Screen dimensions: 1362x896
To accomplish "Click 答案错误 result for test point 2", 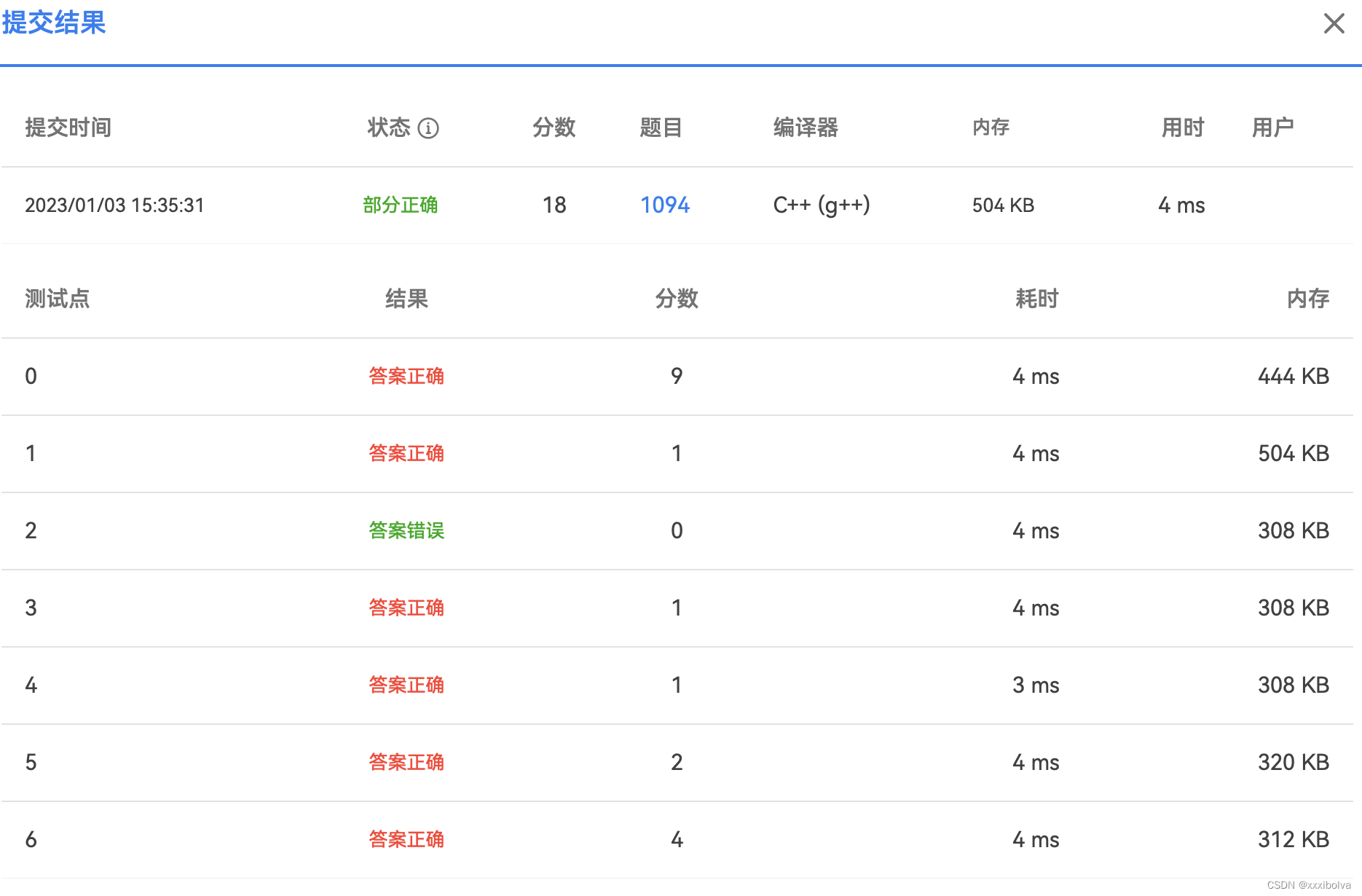I will point(406,531).
